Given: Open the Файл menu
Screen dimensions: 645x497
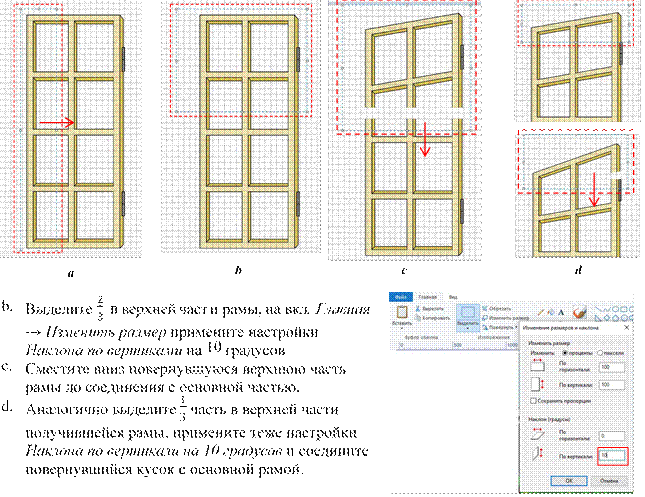Looking at the screenshot, I should tap(397, 296).
